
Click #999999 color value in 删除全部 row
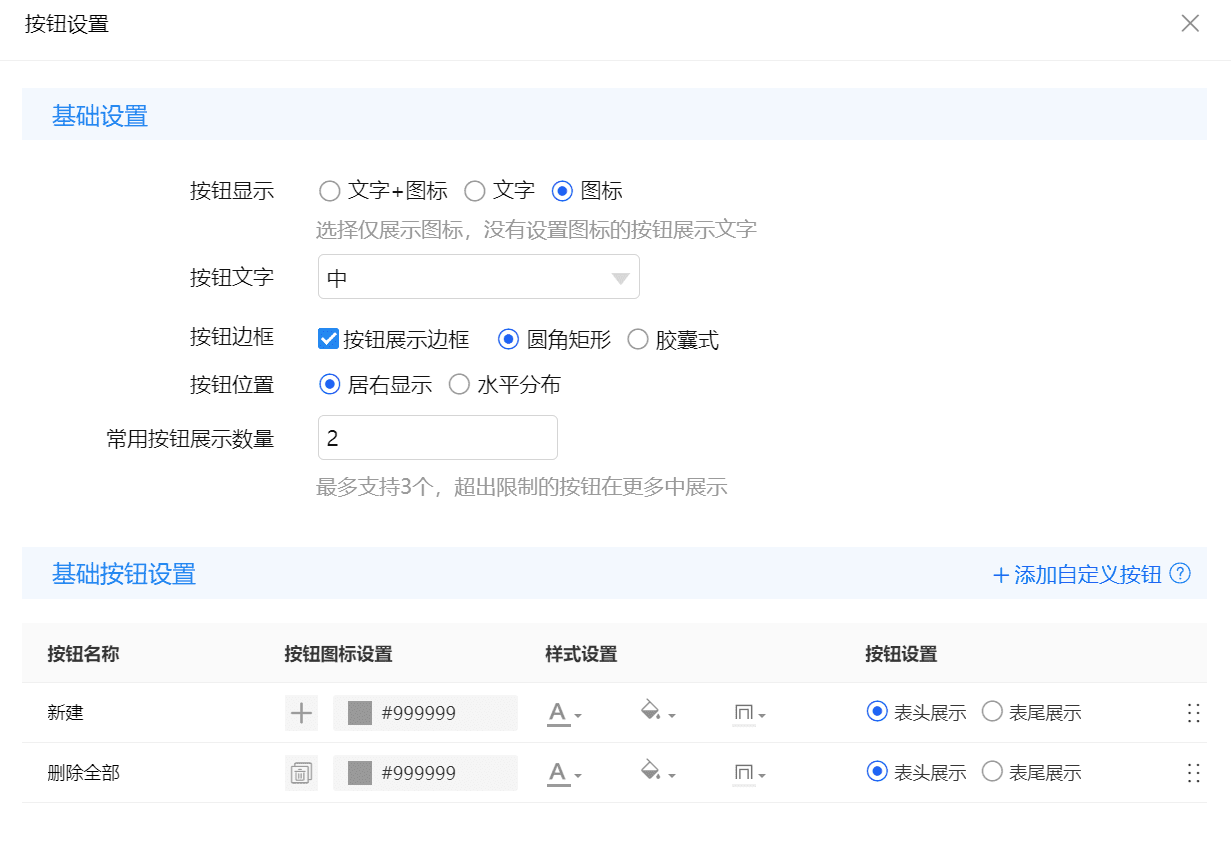pyautogui.click(x=419, y=773)
